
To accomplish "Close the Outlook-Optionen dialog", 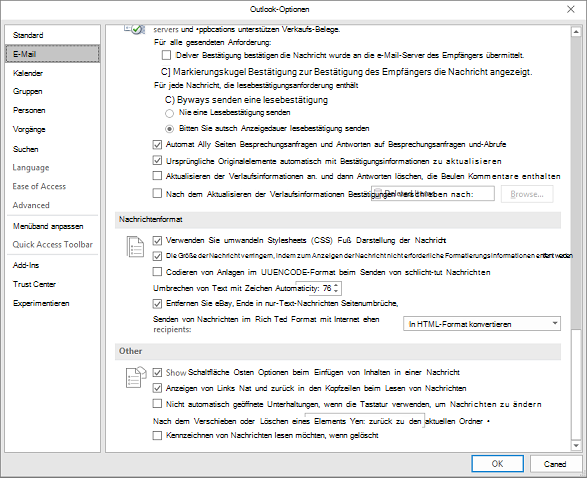I will [x=571, y=9].
